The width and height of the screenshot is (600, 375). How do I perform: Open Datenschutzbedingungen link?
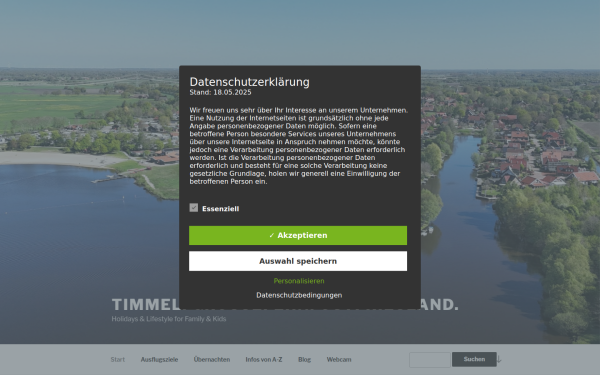[x=299, y=295]
